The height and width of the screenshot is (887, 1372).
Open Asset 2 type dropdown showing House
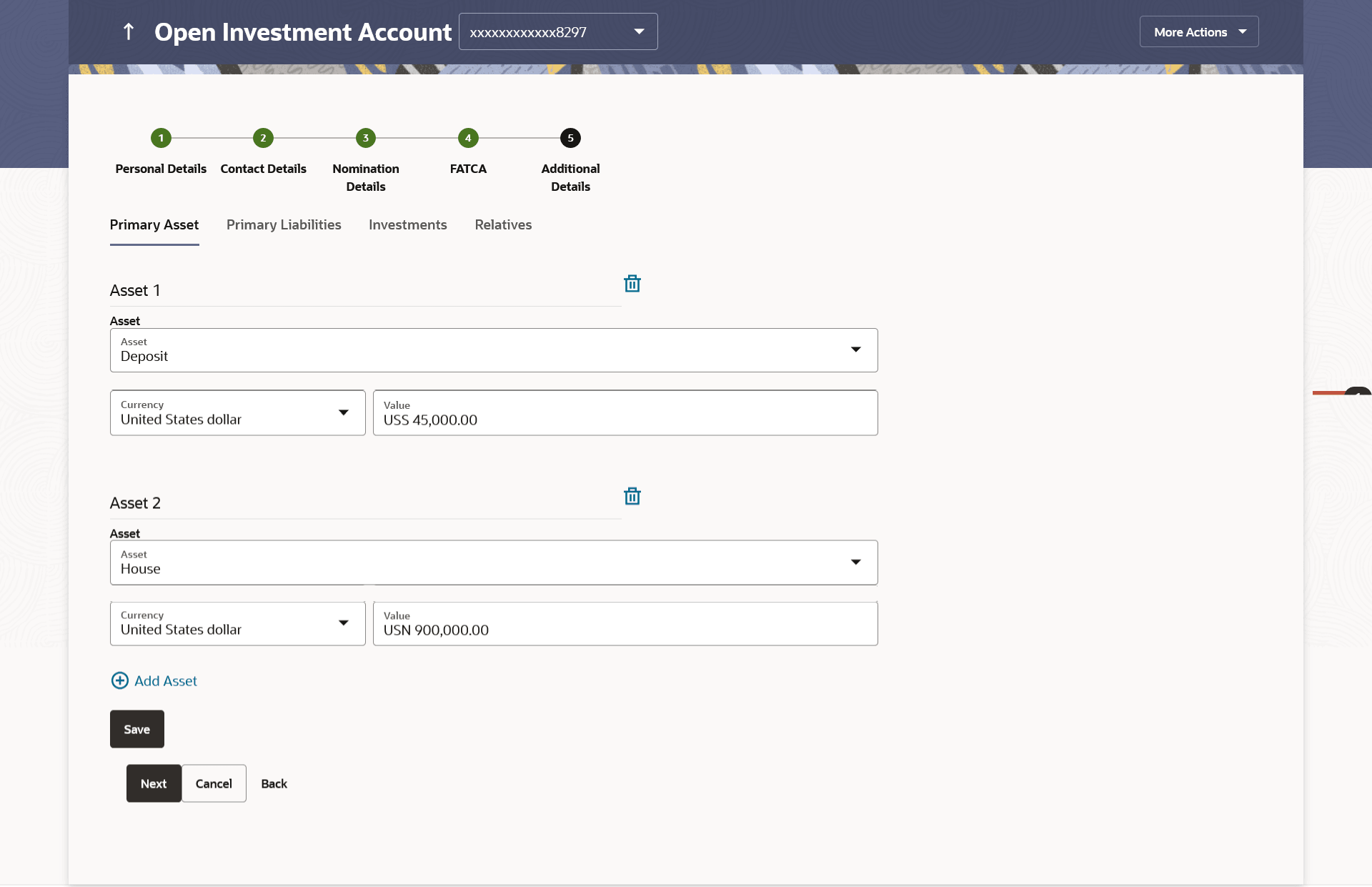click(493, 563)
